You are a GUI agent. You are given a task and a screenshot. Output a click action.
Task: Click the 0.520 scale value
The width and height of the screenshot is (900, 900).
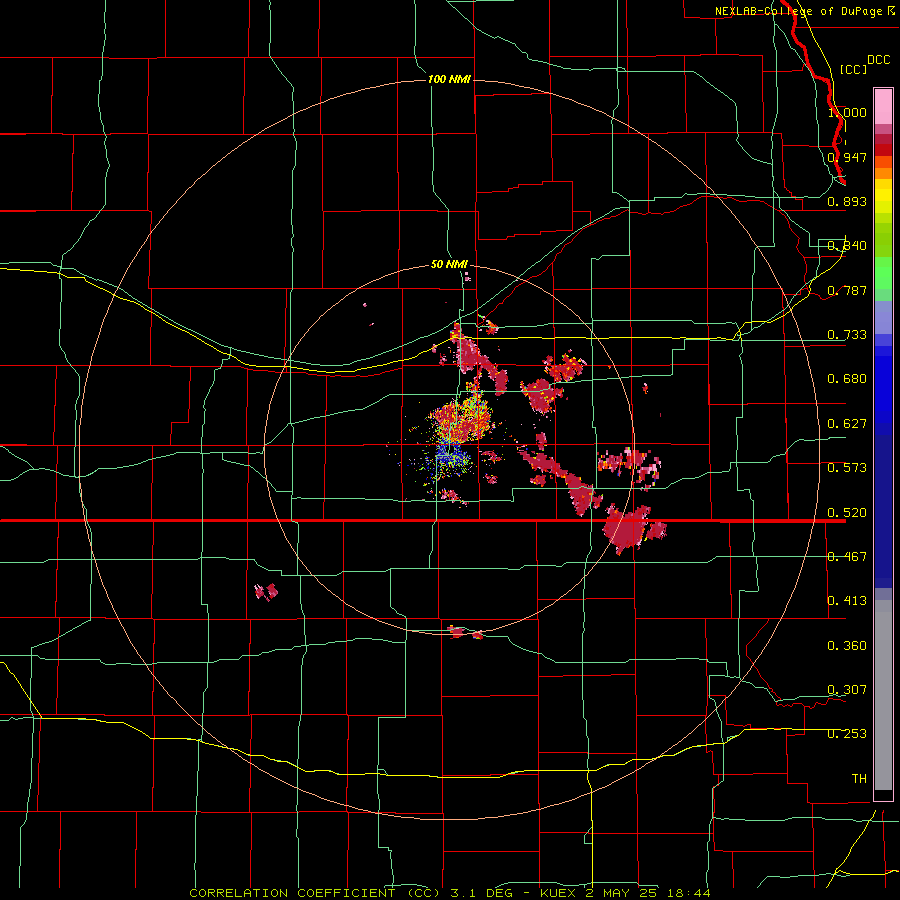point(847,513)
